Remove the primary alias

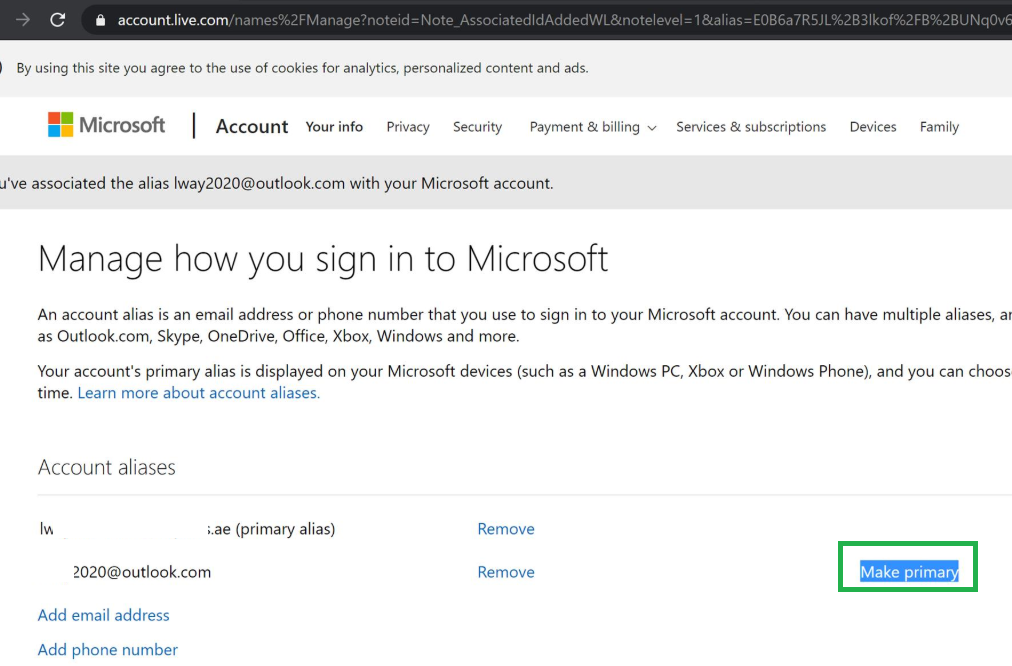coord(506,529)
